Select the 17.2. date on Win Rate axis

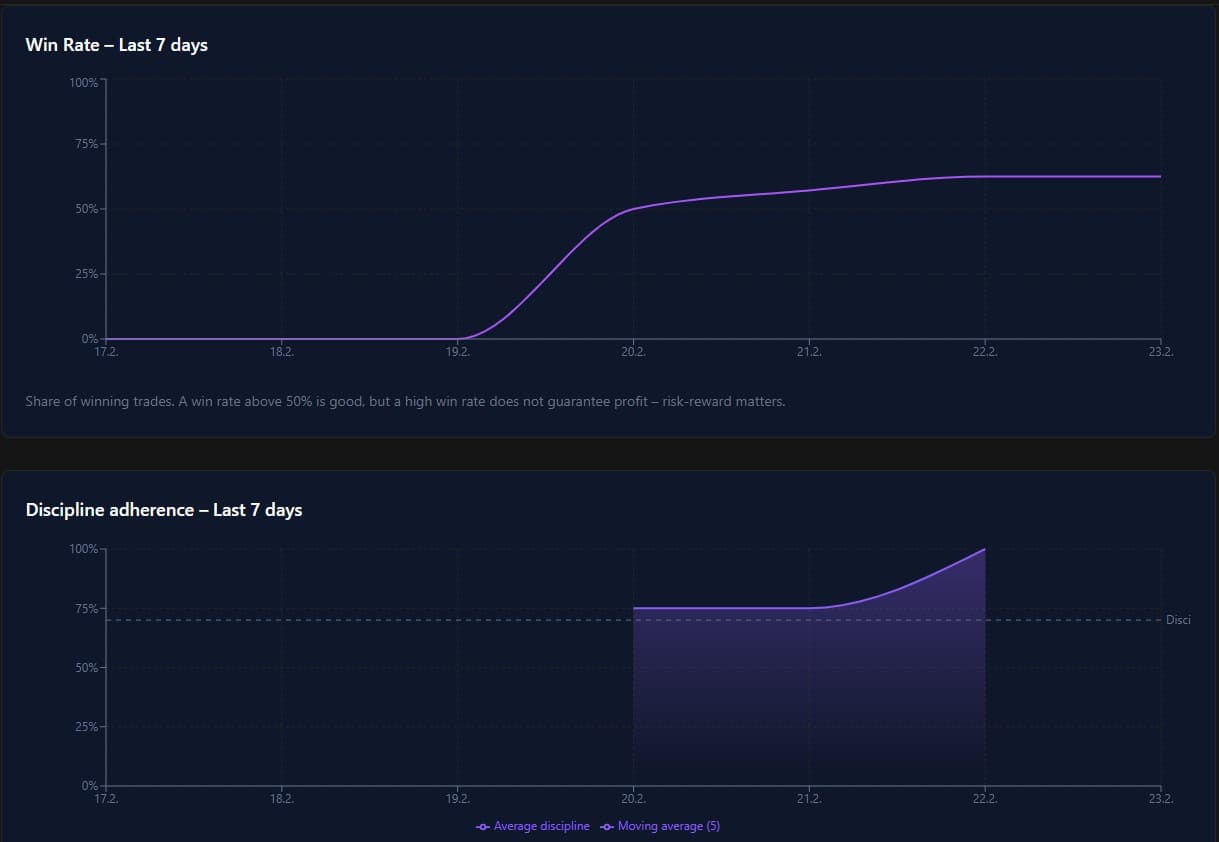tap(106, 352)
